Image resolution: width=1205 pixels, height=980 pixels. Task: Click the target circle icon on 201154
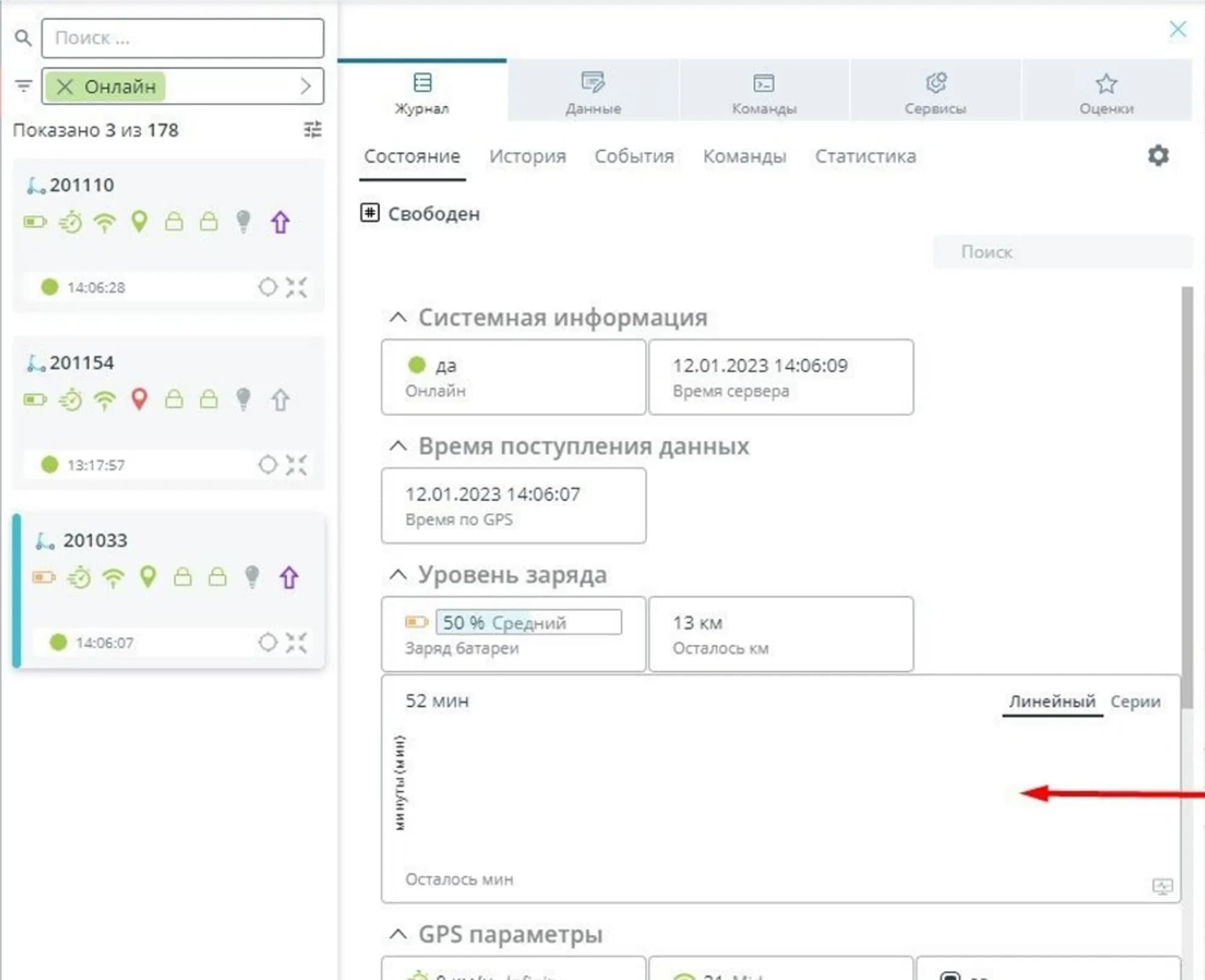(x=268, y=465)
